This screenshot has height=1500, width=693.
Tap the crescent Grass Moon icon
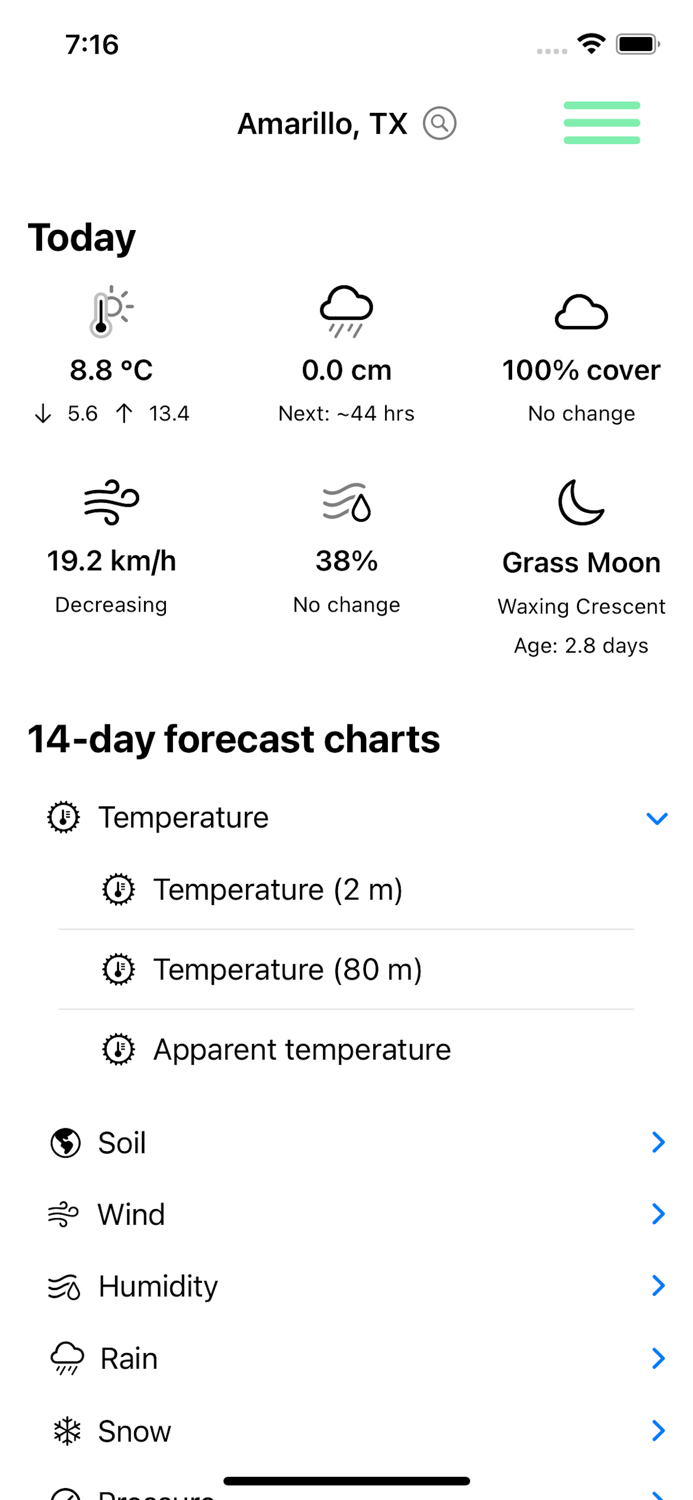(581, 501)
